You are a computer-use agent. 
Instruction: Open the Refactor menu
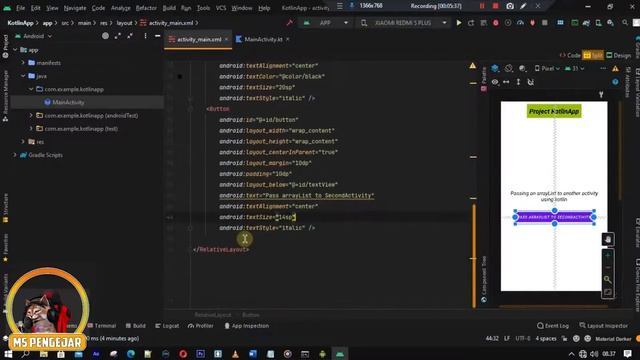pos(146,8)
